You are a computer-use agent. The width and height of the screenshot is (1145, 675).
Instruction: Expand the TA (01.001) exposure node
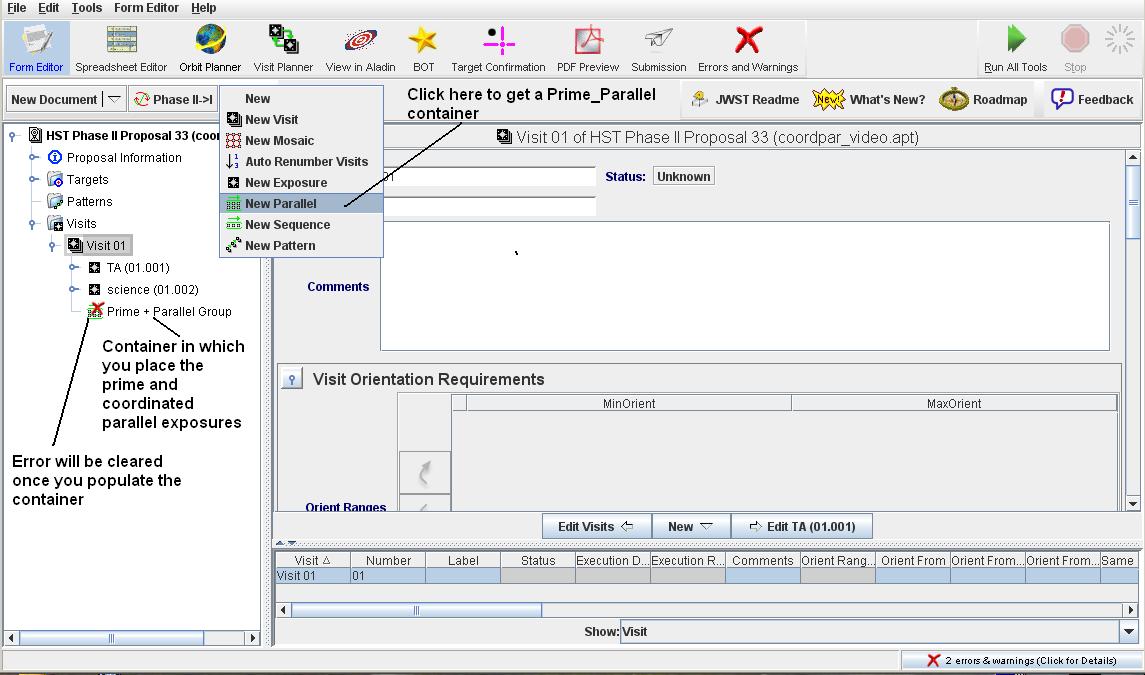pyautogui.click(x=74, y=267)
